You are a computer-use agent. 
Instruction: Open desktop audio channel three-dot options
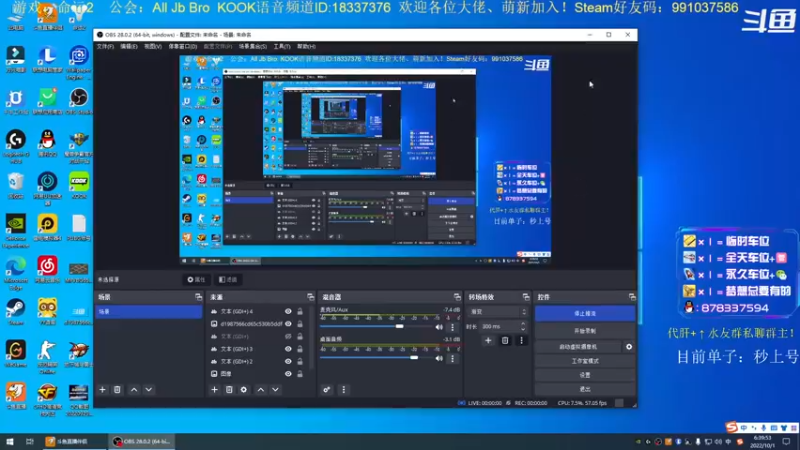[x=452, y=359]
